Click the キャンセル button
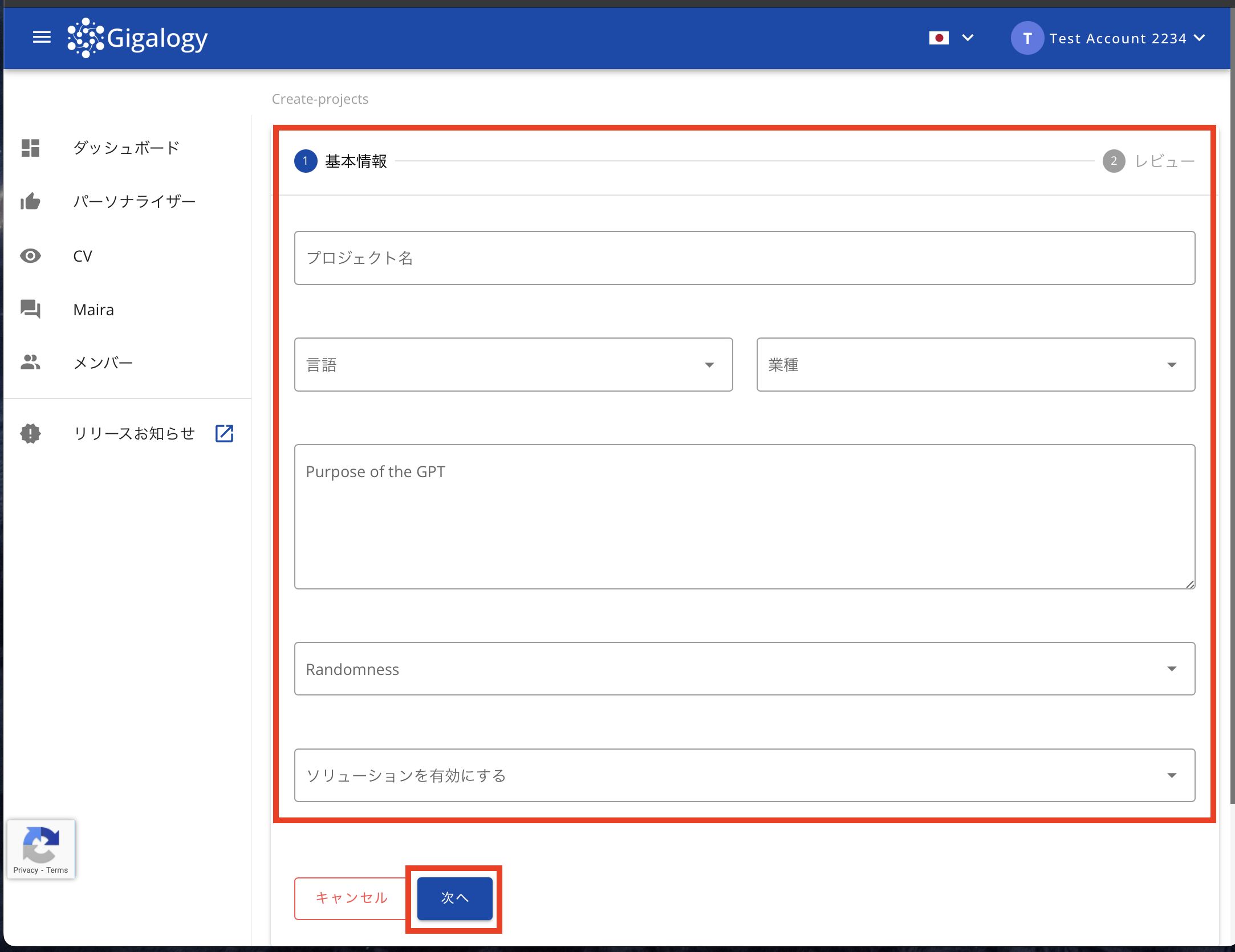The height and width of the screenshot is (952, 1235). click(351, 898)
